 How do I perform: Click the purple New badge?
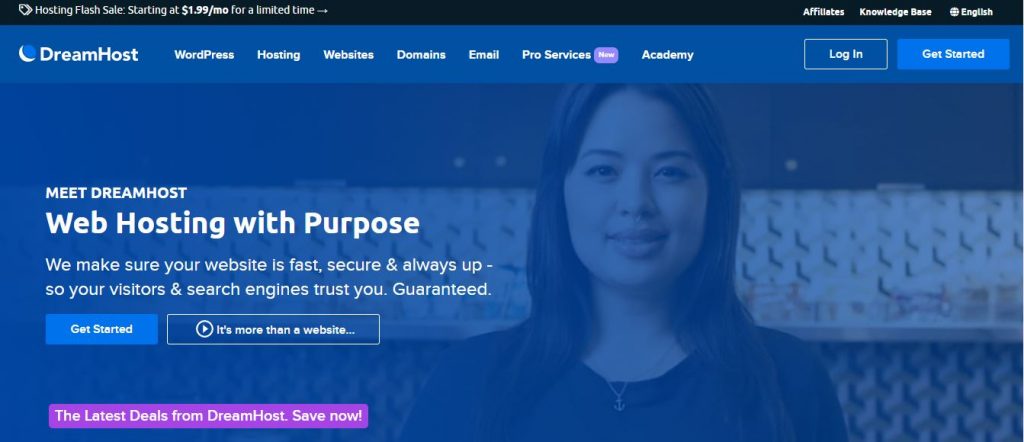pyautogui.click(x=606, y=55)
